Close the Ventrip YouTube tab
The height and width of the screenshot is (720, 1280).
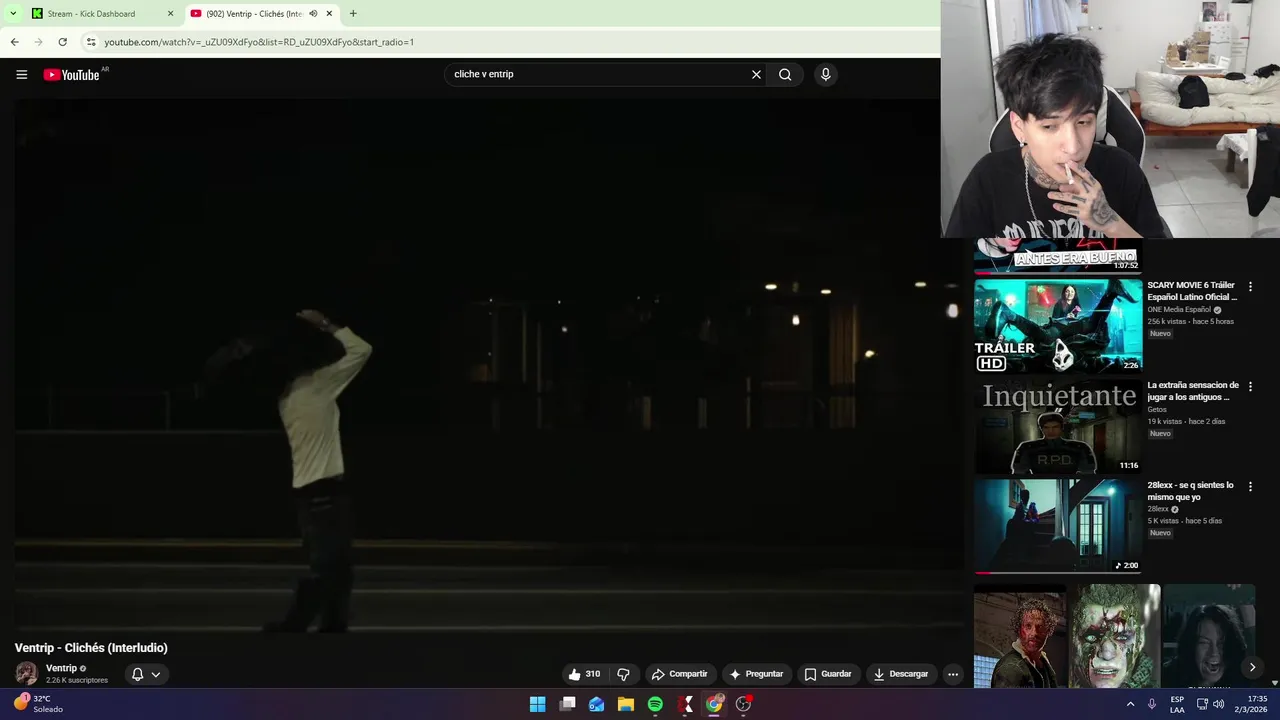click(329, 14)
